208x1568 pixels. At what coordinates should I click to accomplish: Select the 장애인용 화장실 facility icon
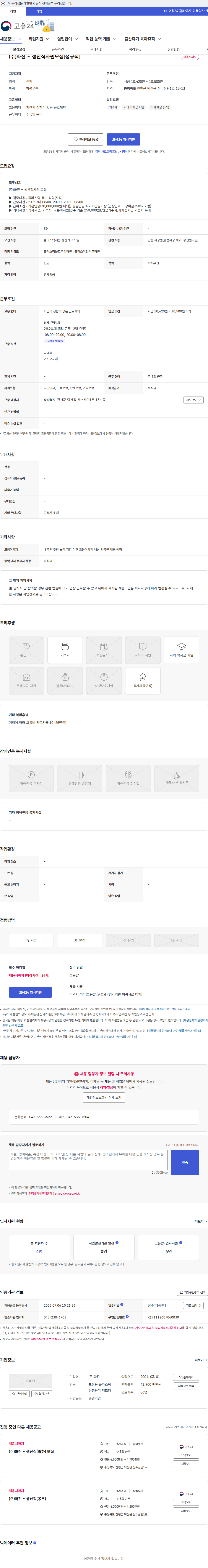[128, 779]
